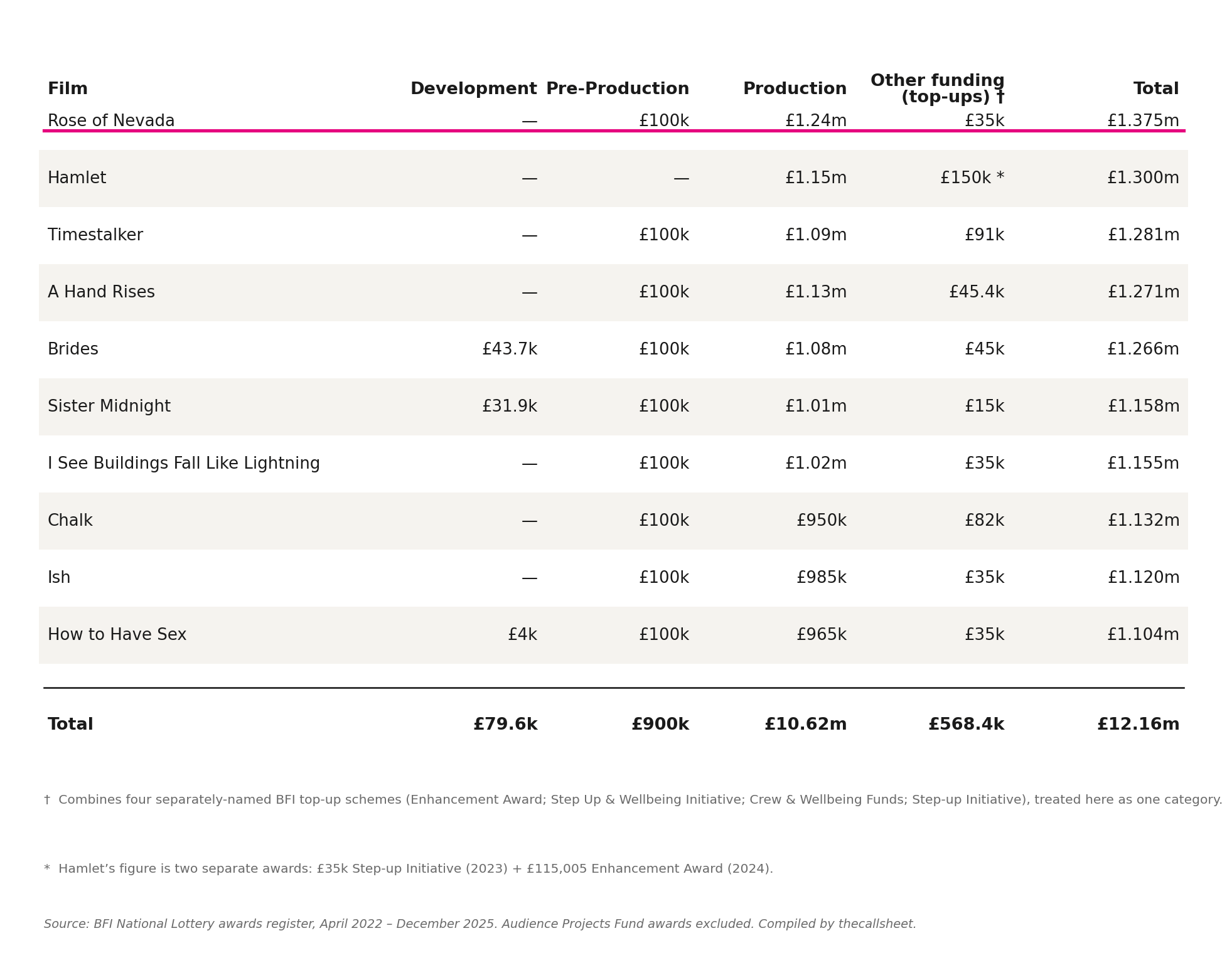Select the Production column header
Image resolution: width=1227 pixels, height=980 pixels.
point(795,89)
